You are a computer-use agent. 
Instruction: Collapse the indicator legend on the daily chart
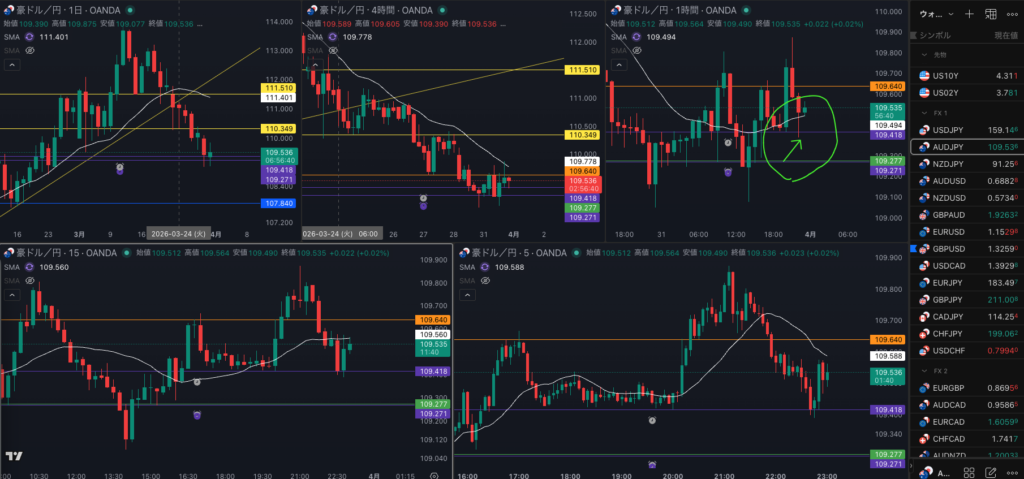point(11,64)
